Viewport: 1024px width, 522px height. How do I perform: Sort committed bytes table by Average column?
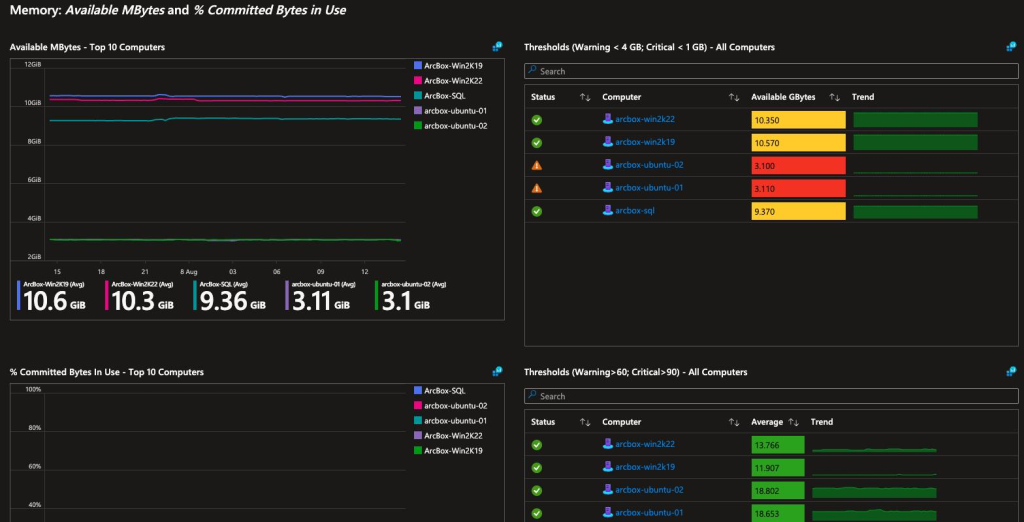click(x=793, y=422)
